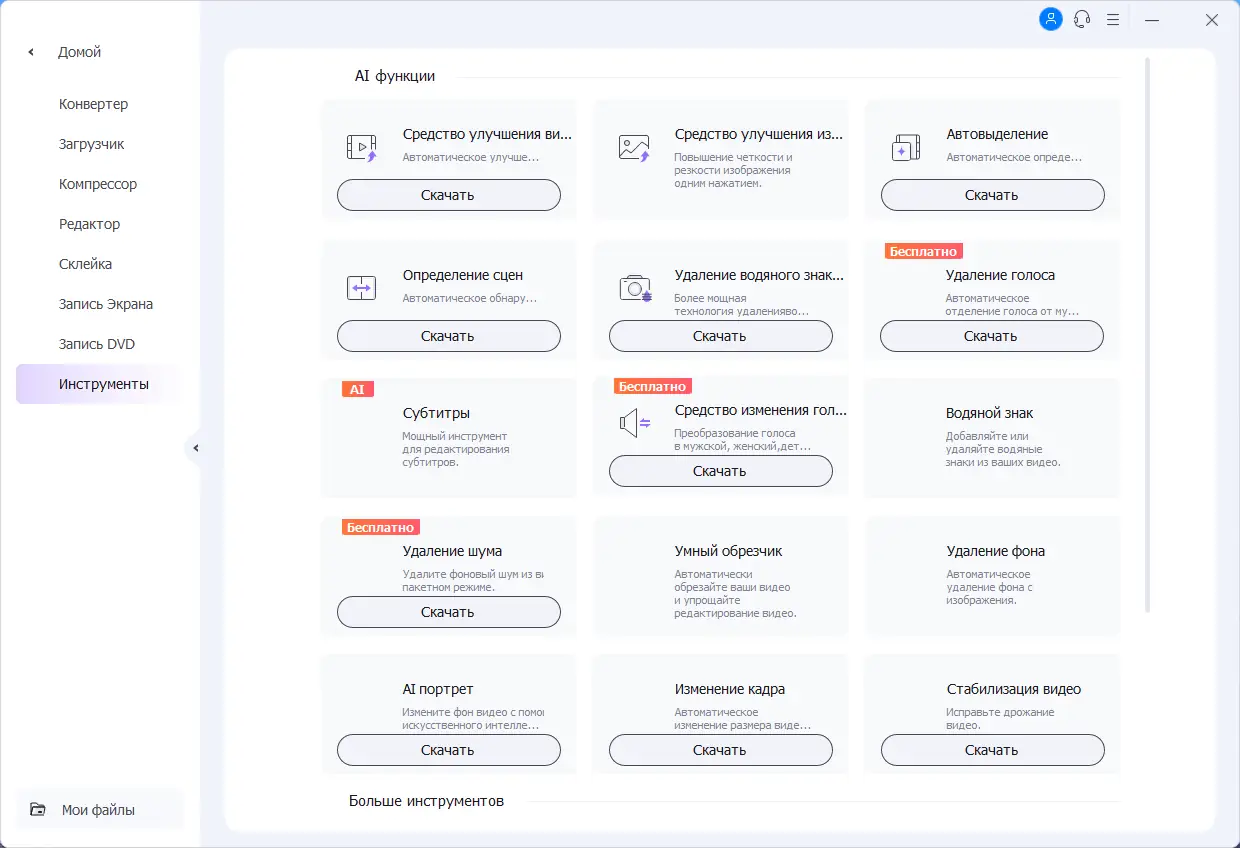
Task: Collapse the sidebar with the arrow handle
Action: coord(196,448)
